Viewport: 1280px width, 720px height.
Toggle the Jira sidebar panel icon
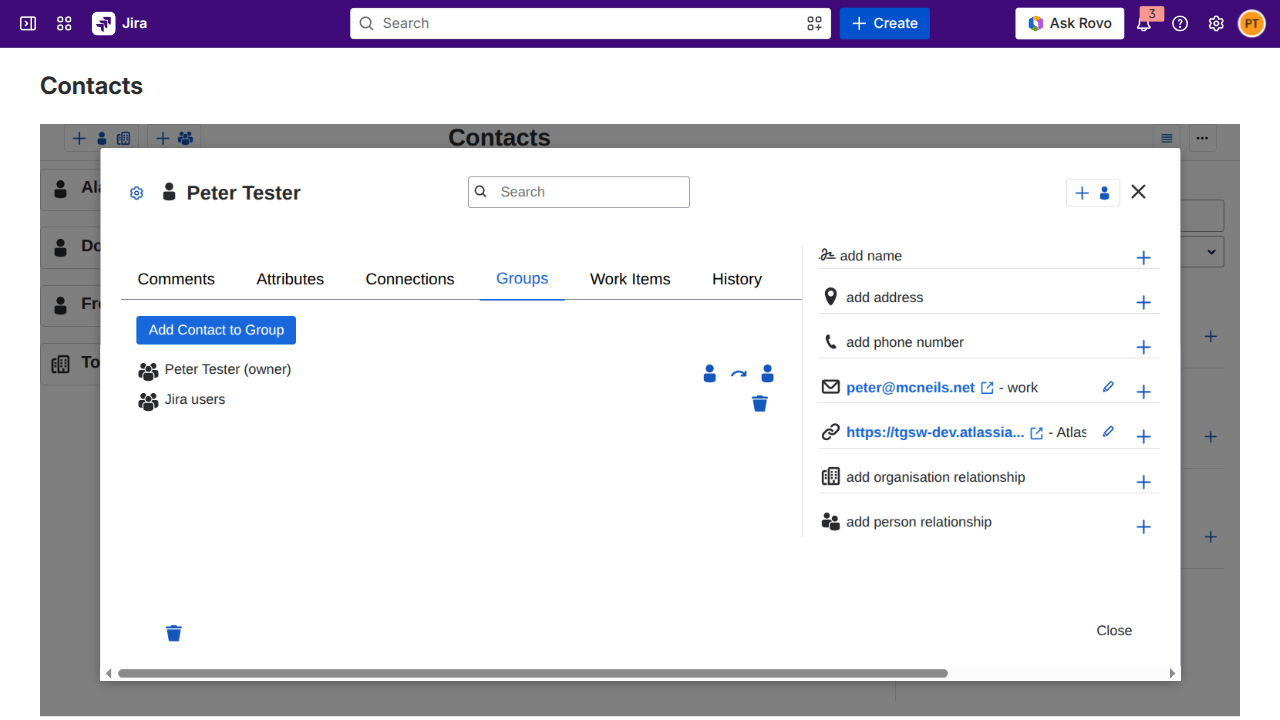(x=28, y=23)
